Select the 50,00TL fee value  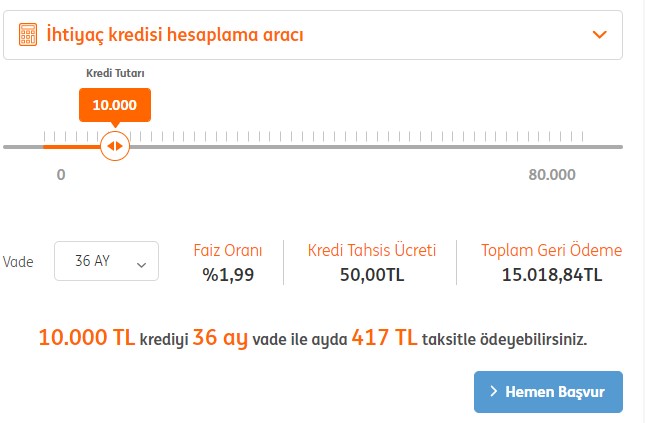click(372, 274)
